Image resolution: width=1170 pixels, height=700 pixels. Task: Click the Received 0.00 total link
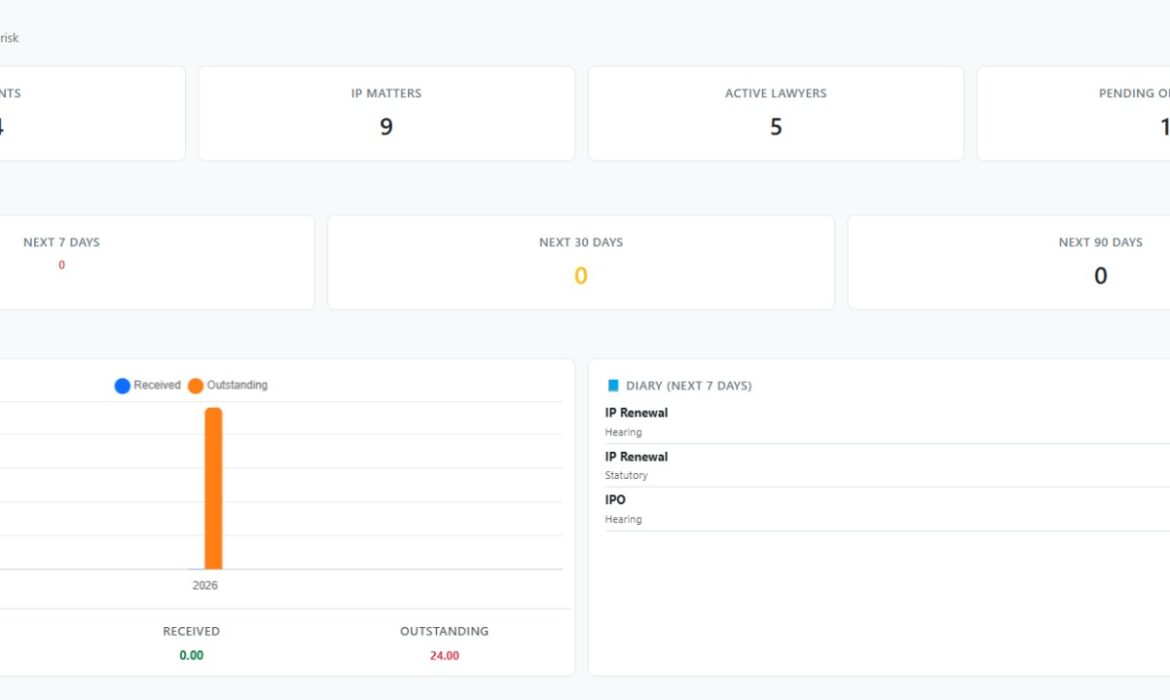(191, 655)
